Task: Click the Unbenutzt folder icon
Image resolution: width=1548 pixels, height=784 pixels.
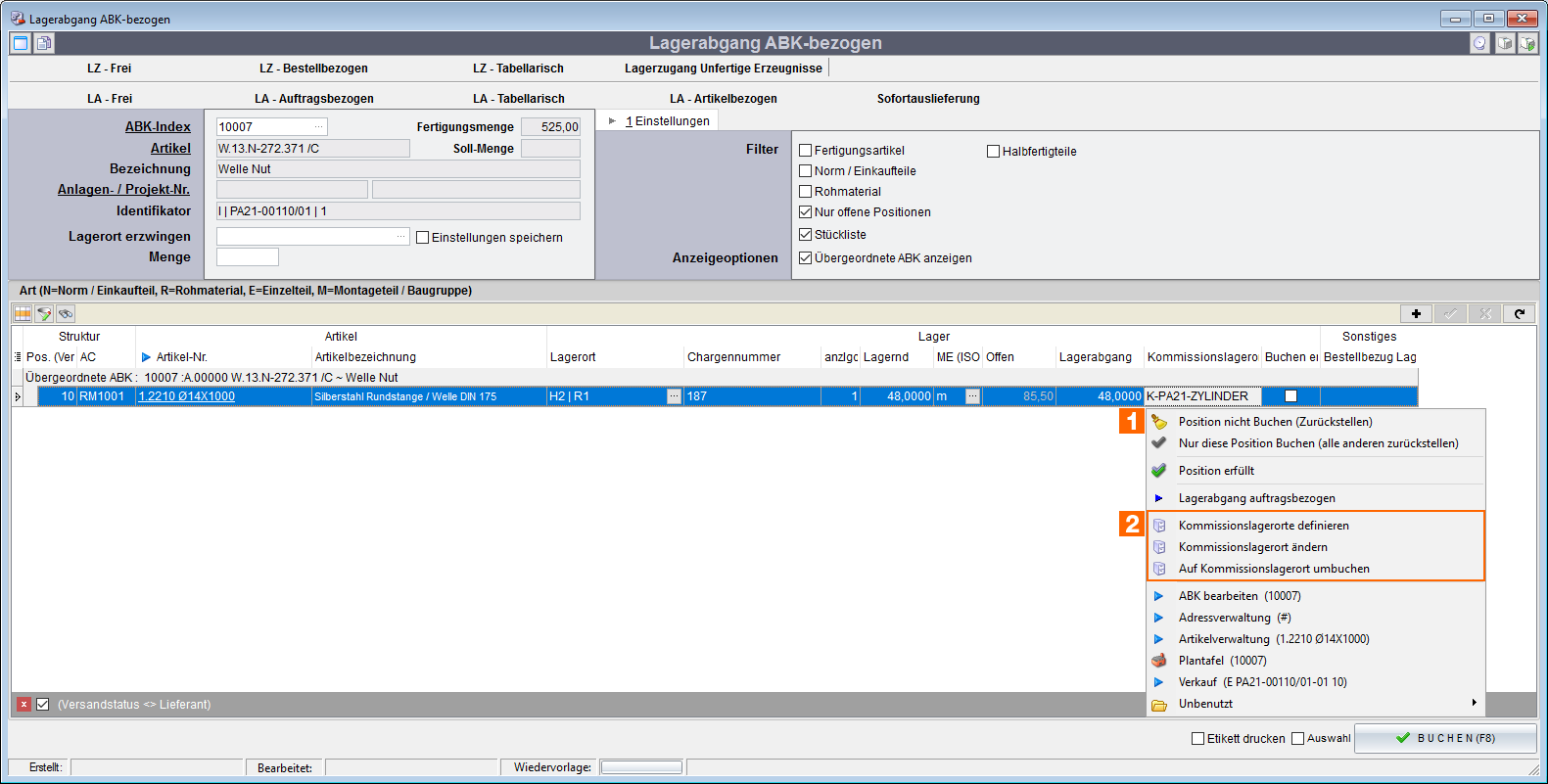Action: (1159, 705)
